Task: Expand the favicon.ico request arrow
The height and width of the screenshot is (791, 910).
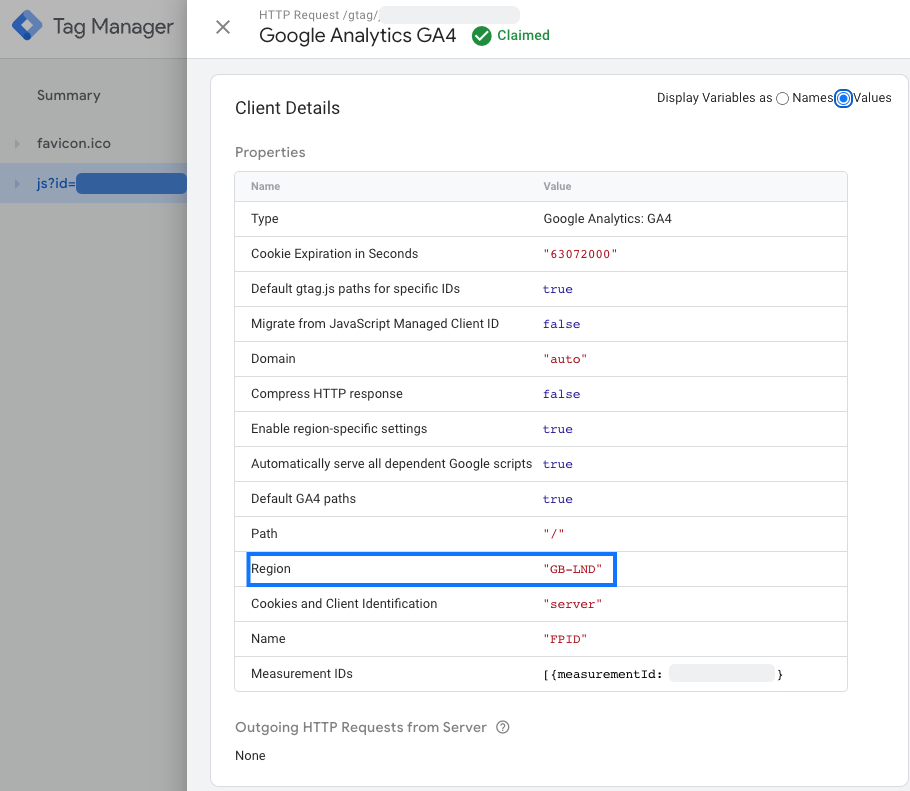Action: [x=17, y=144]
